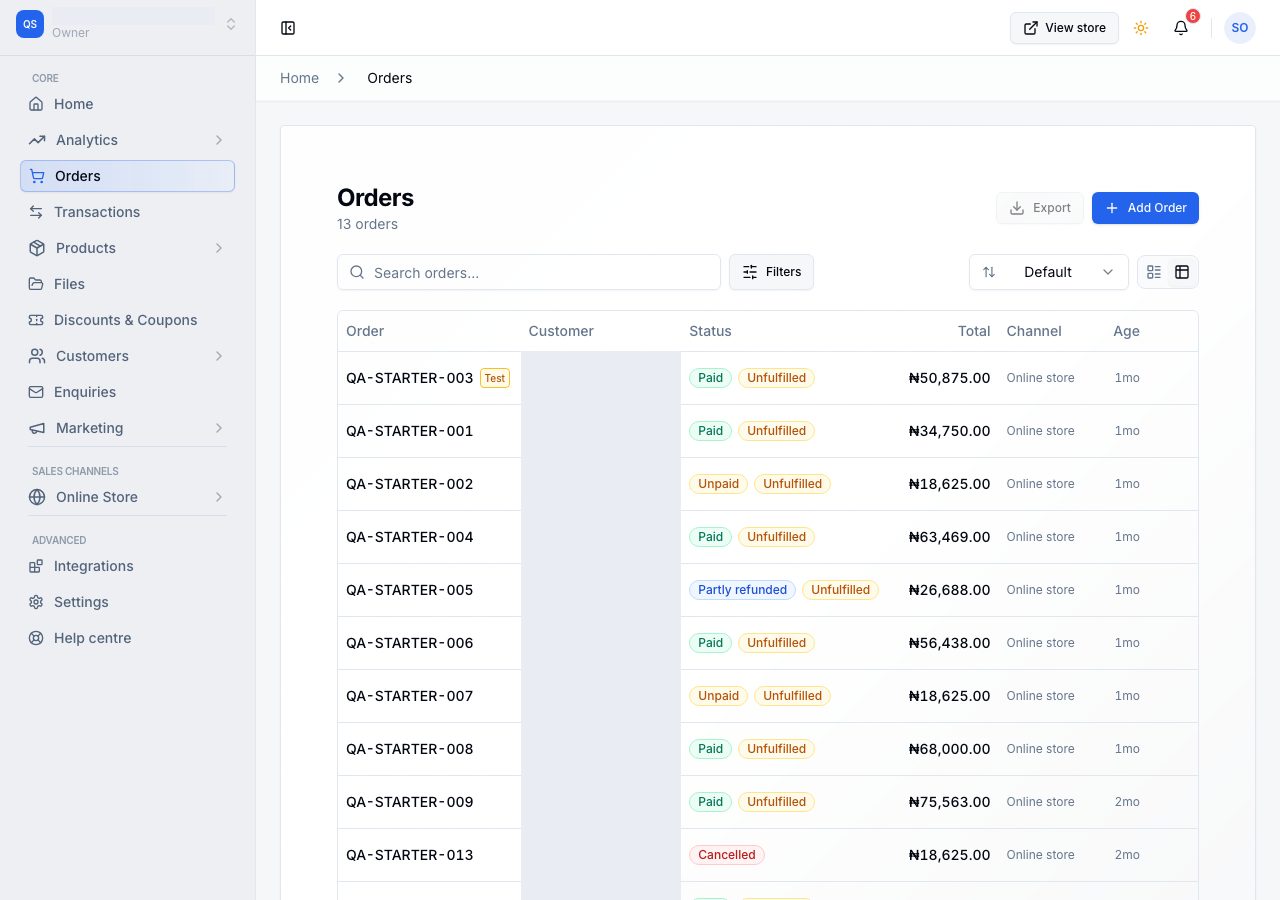Collapse the sidebar panel icon

[x=288, y=28]
